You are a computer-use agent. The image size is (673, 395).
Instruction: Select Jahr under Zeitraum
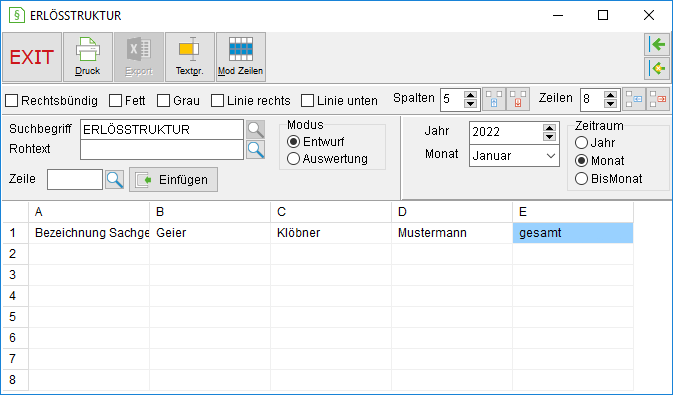point(582,143)
